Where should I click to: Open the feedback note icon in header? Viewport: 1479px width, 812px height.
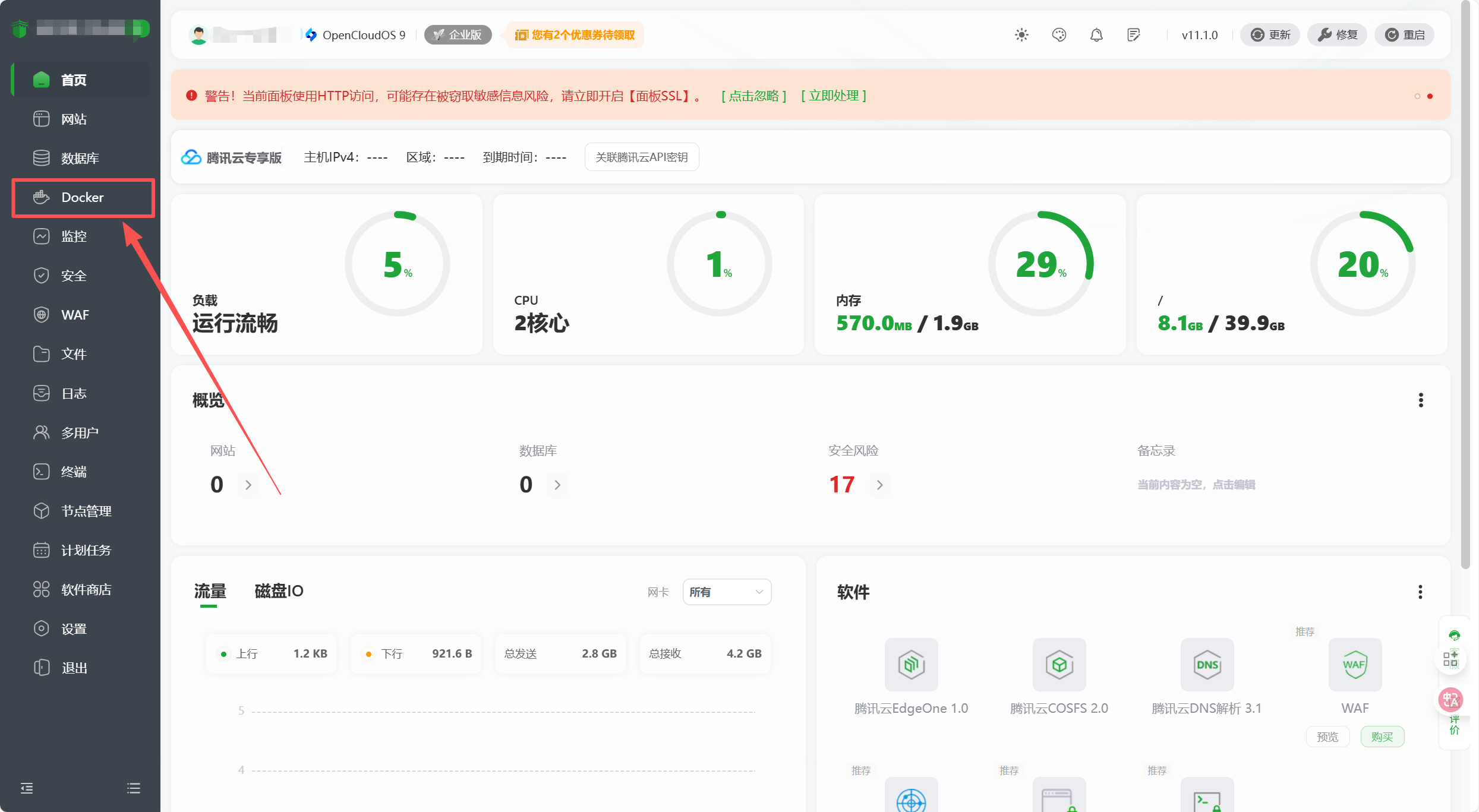pyautogui.click(x=1133, y=35)
